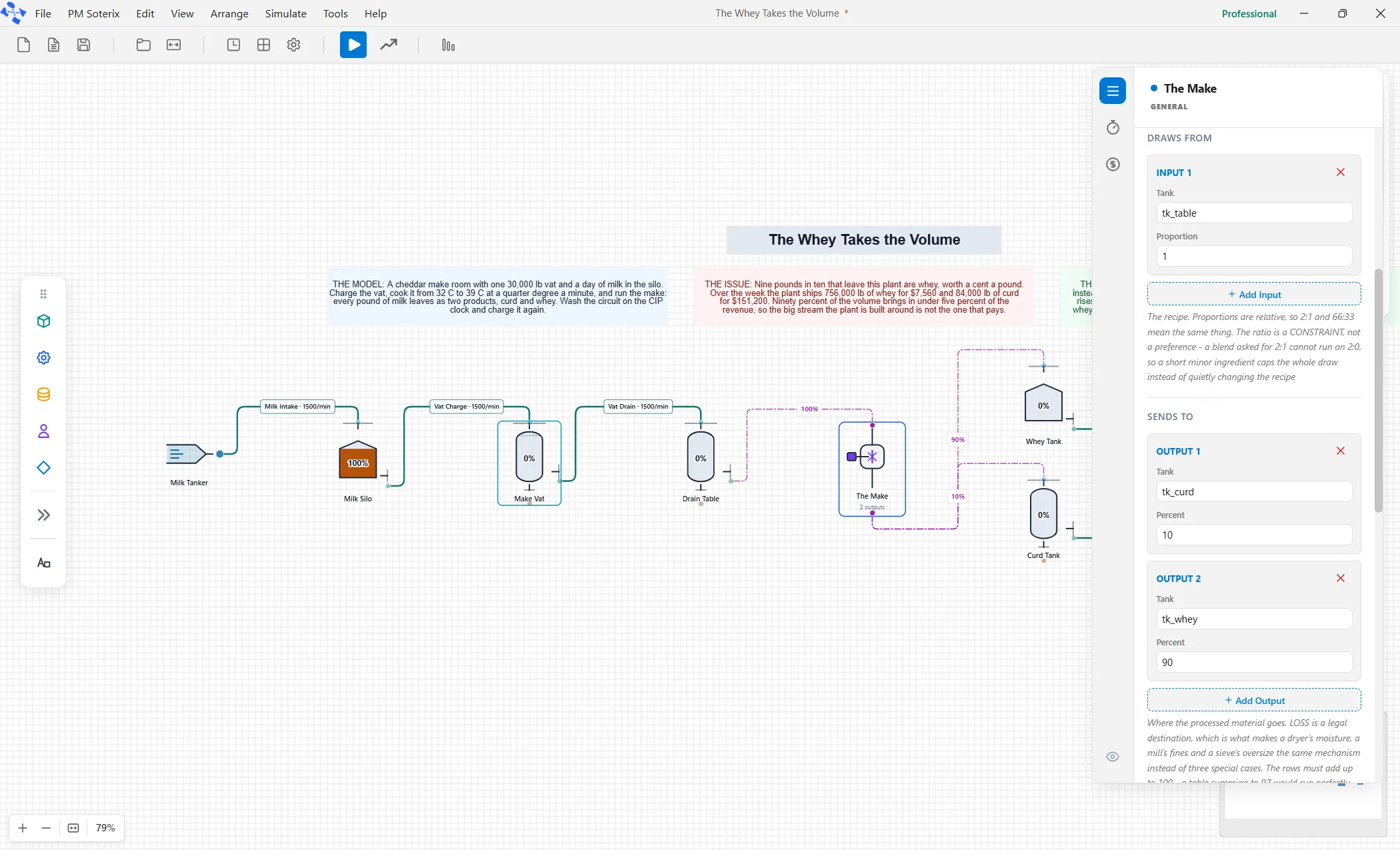Viewport: 1400px width, 850px height.
Task: Select the diamond decision tool in sidebar
Action: [x=43, y=467]
